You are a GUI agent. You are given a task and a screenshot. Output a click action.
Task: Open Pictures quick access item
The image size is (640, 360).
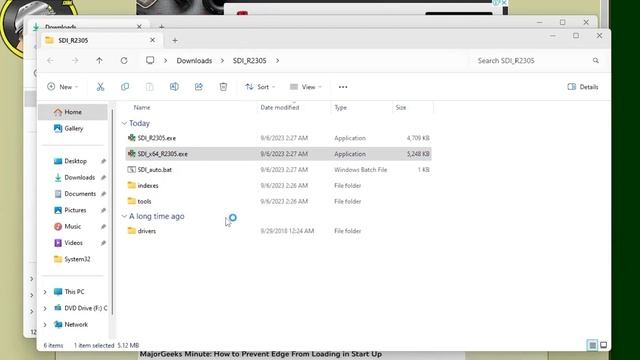pyautogui.click(x=75, y=210)
